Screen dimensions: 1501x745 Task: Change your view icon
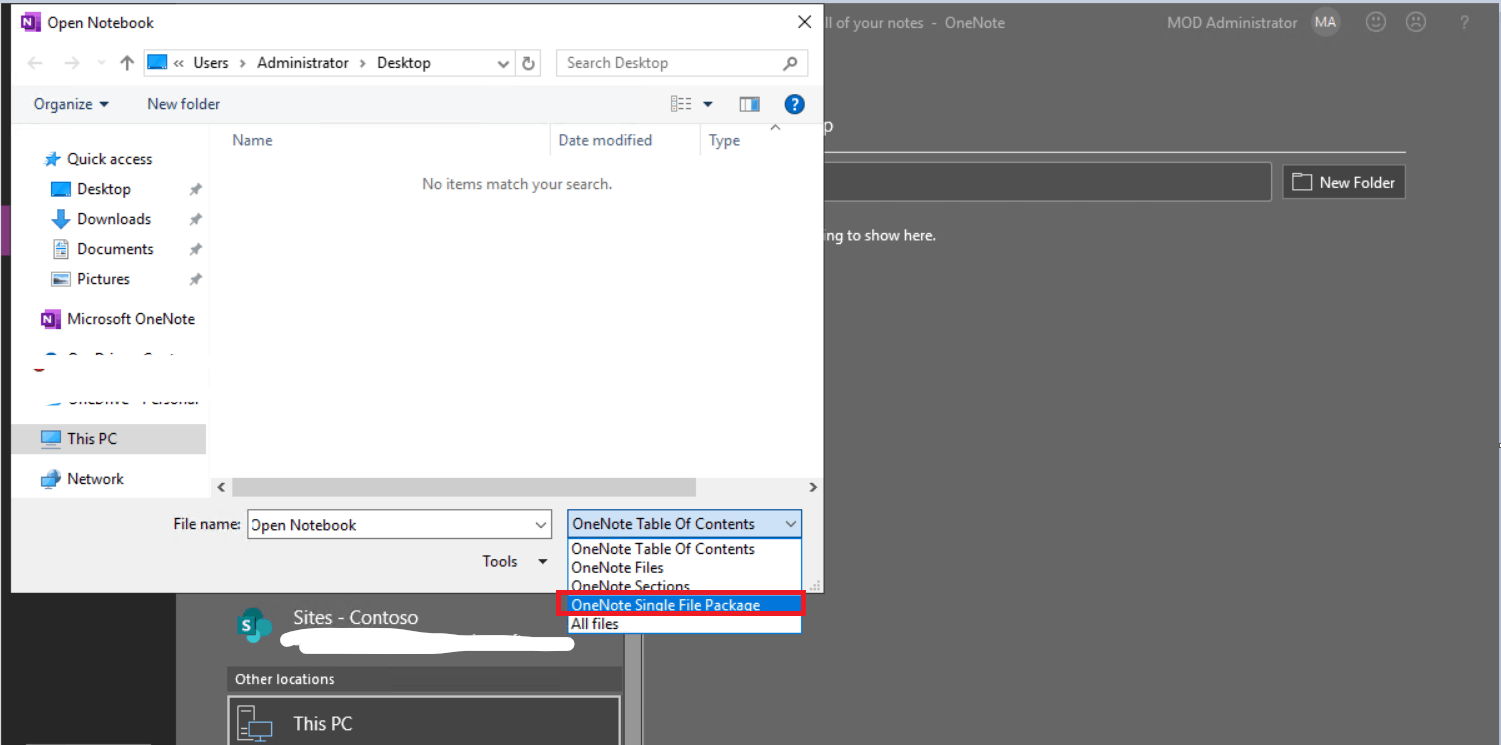pos(681,104)
